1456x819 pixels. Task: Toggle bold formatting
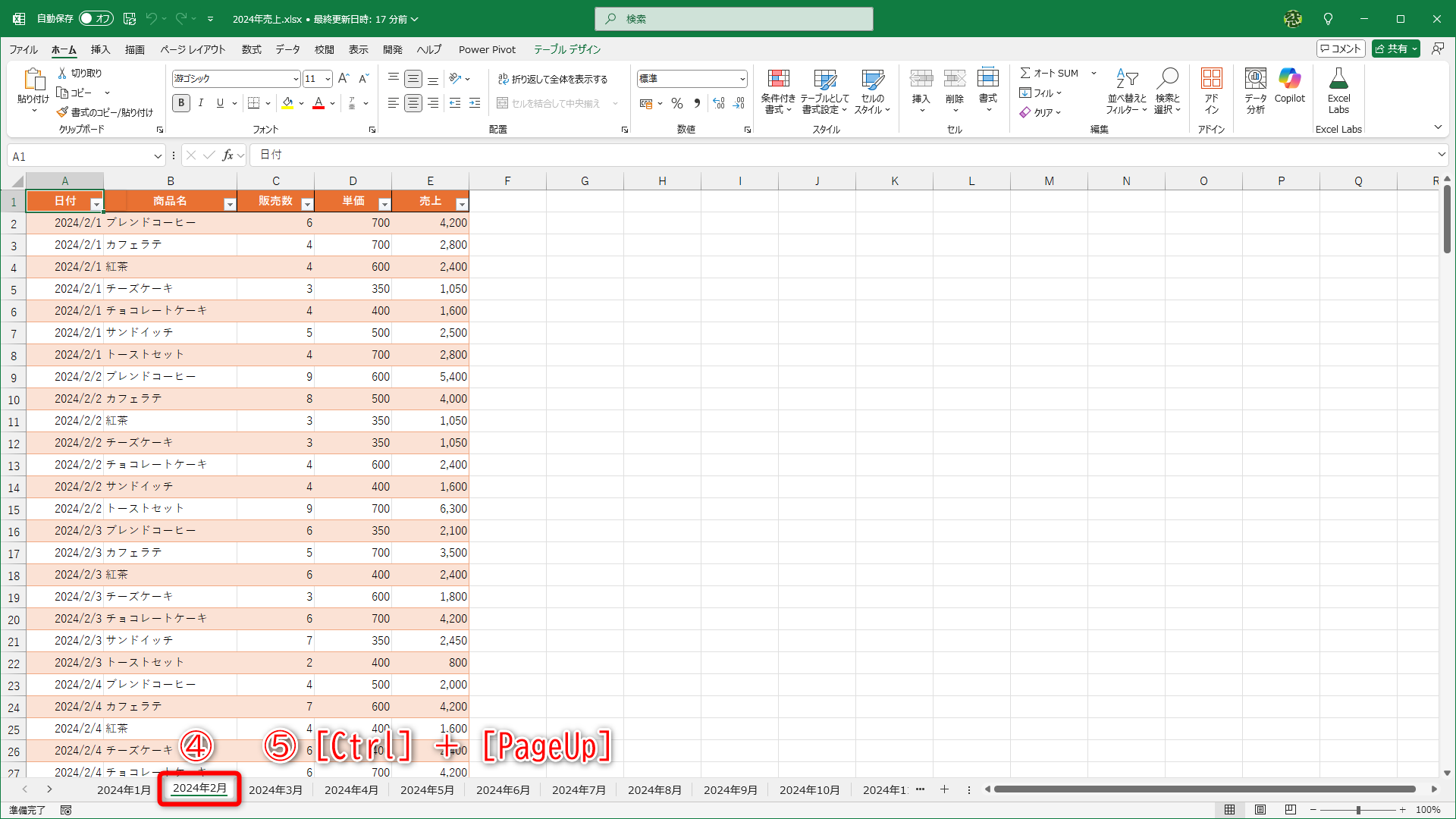(180, 102)
